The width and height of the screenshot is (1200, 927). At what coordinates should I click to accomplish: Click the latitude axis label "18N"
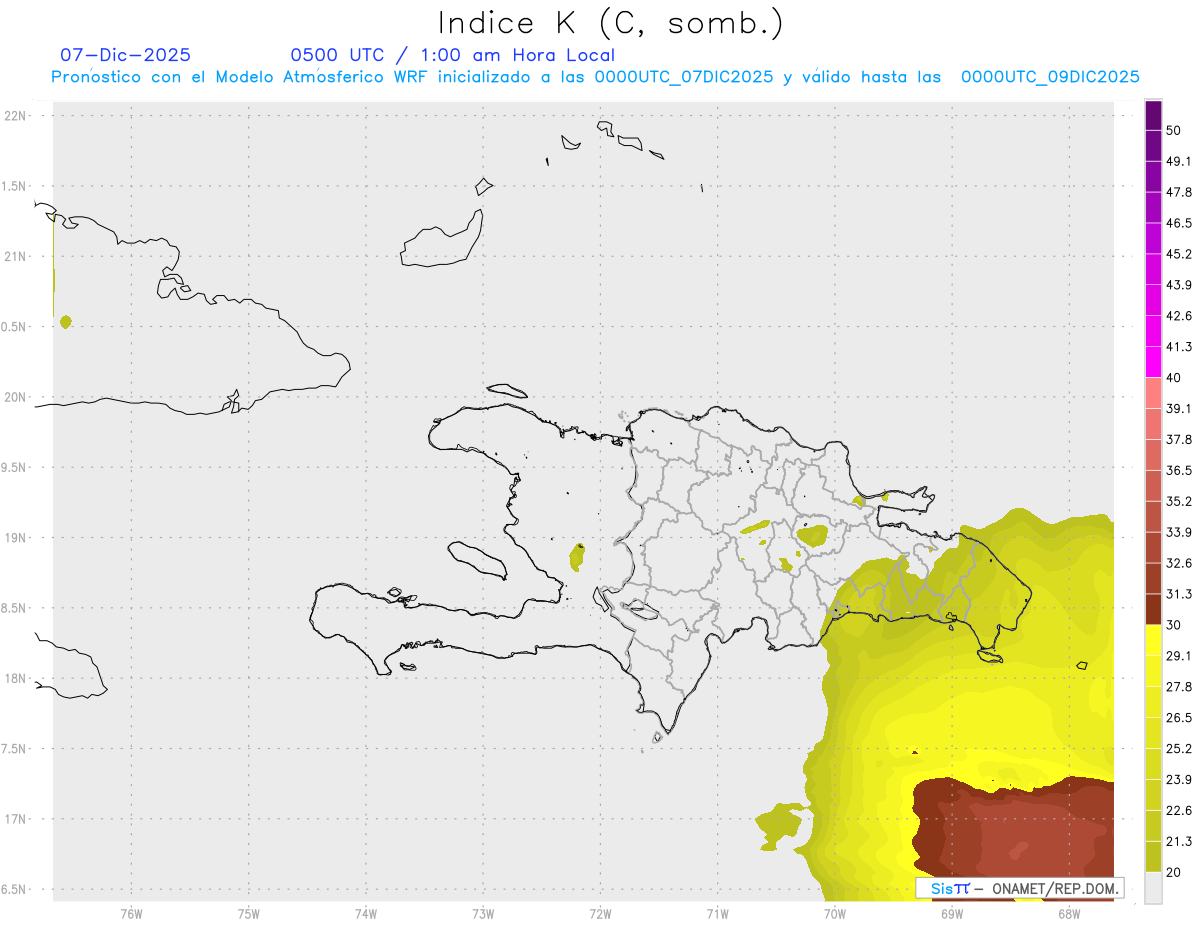[x=15, y=679]
